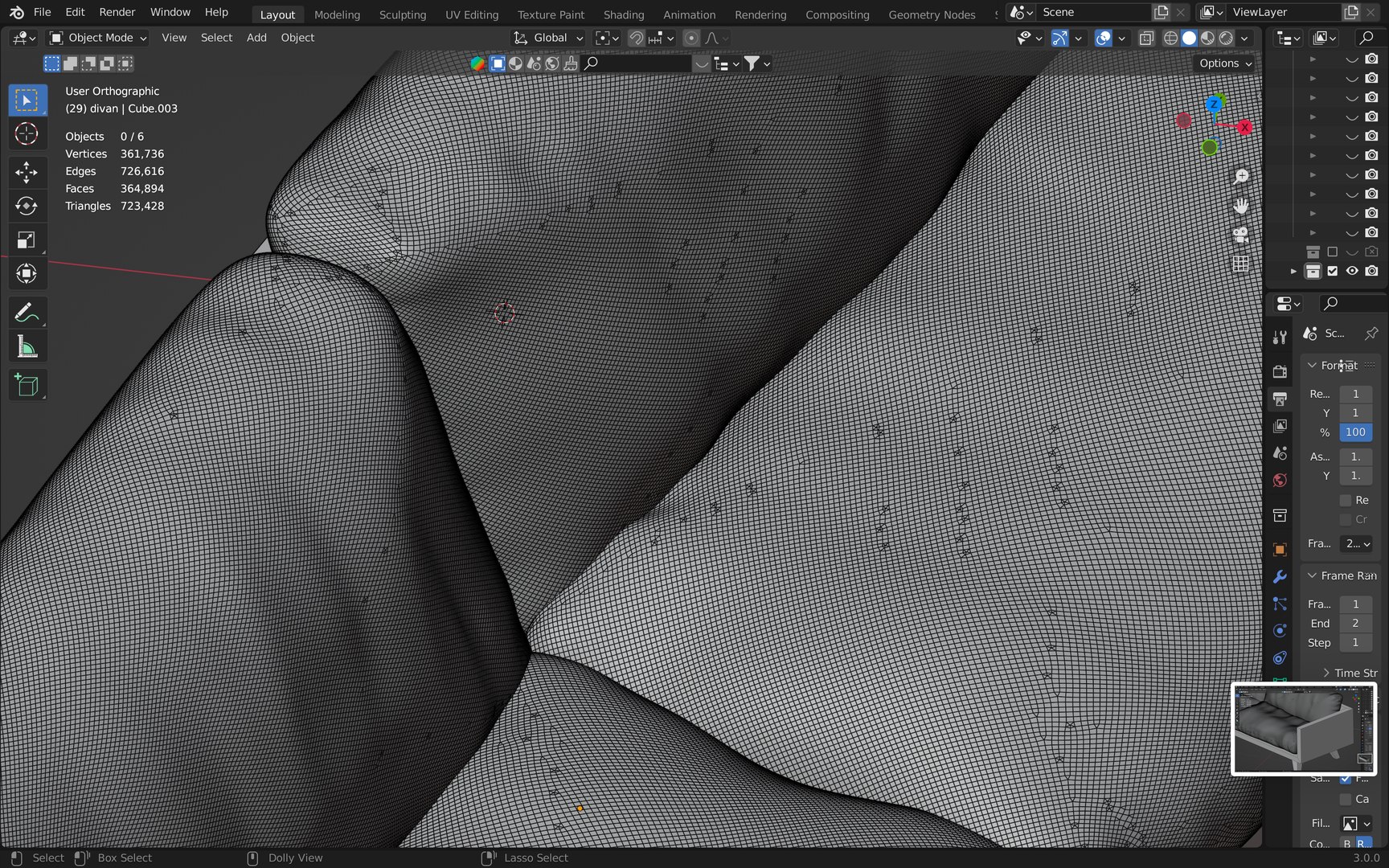Select the Add Cube tool

point(27,386)
